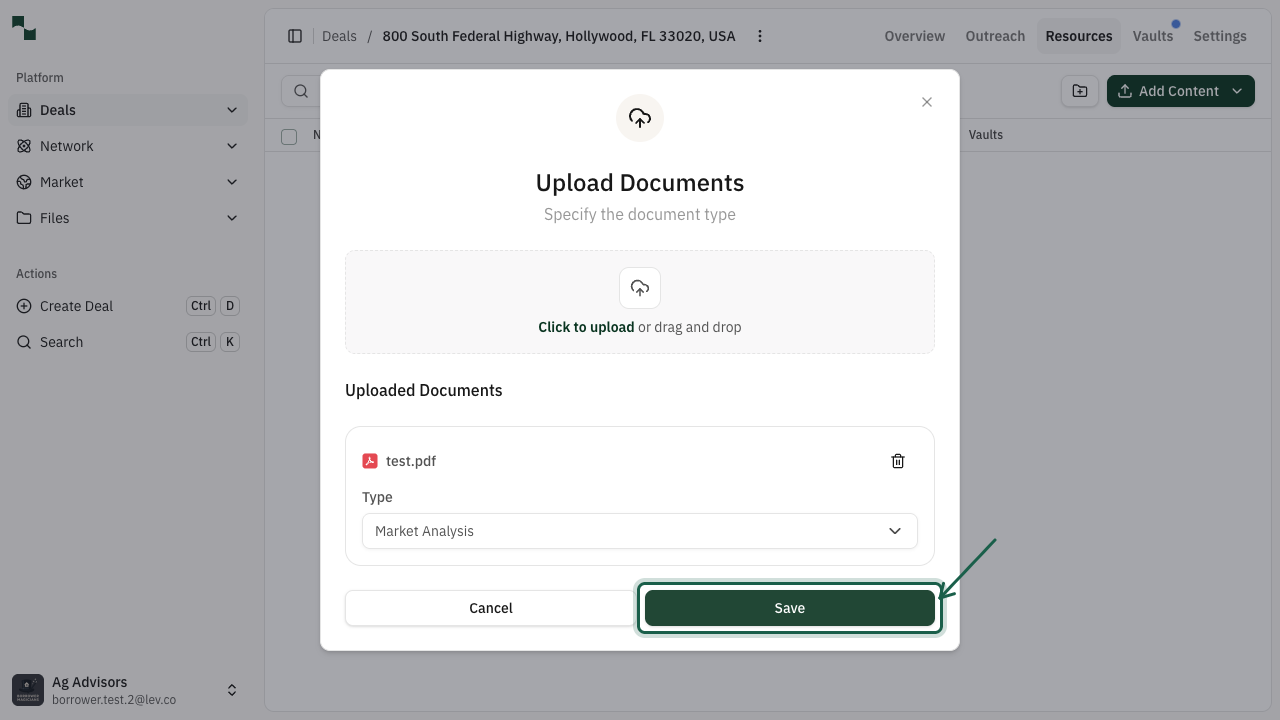Click the new folder icon beside Add Content

[1079, 90]
